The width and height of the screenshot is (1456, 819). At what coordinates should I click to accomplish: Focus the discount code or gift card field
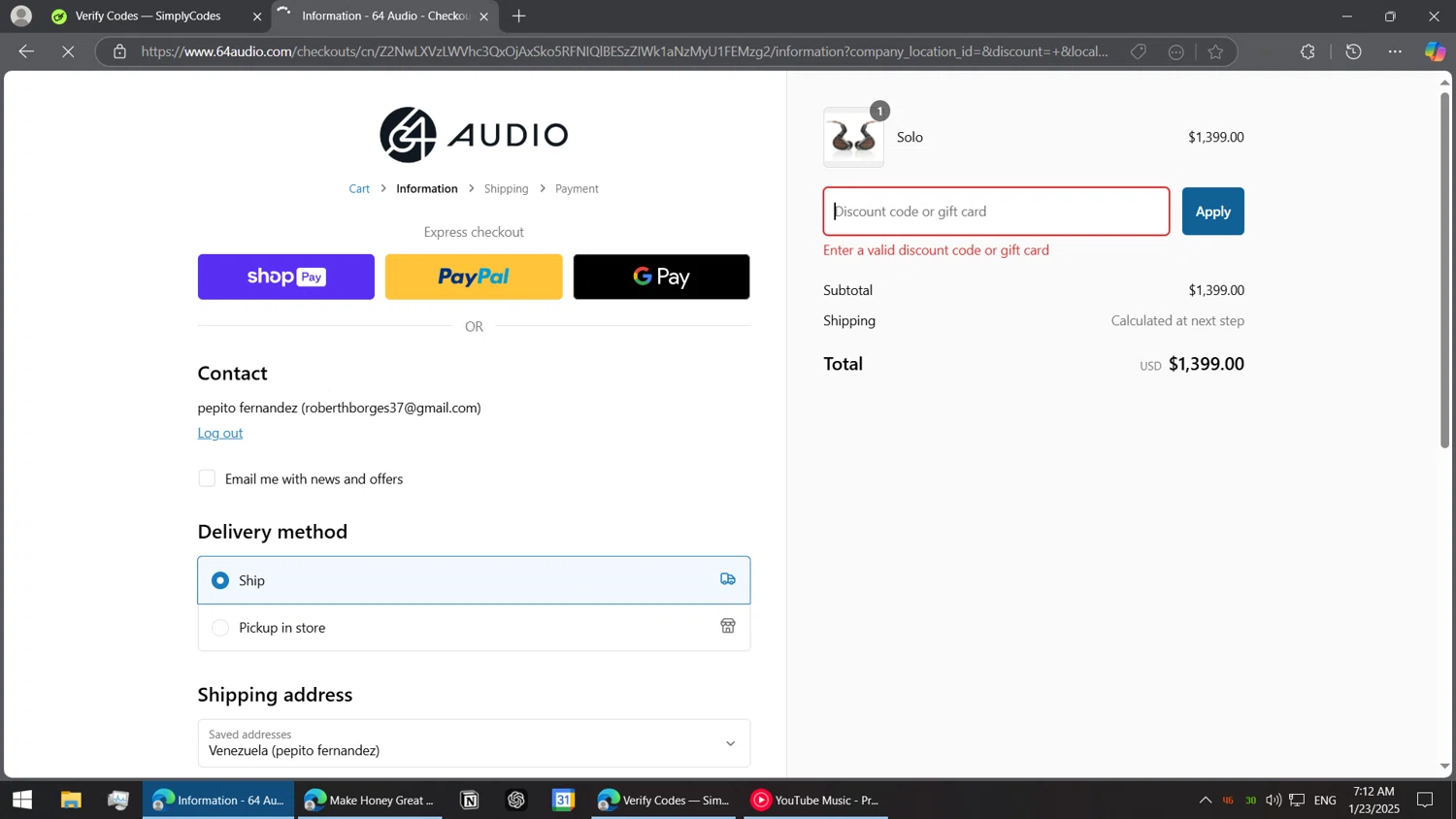pos(996,212)
